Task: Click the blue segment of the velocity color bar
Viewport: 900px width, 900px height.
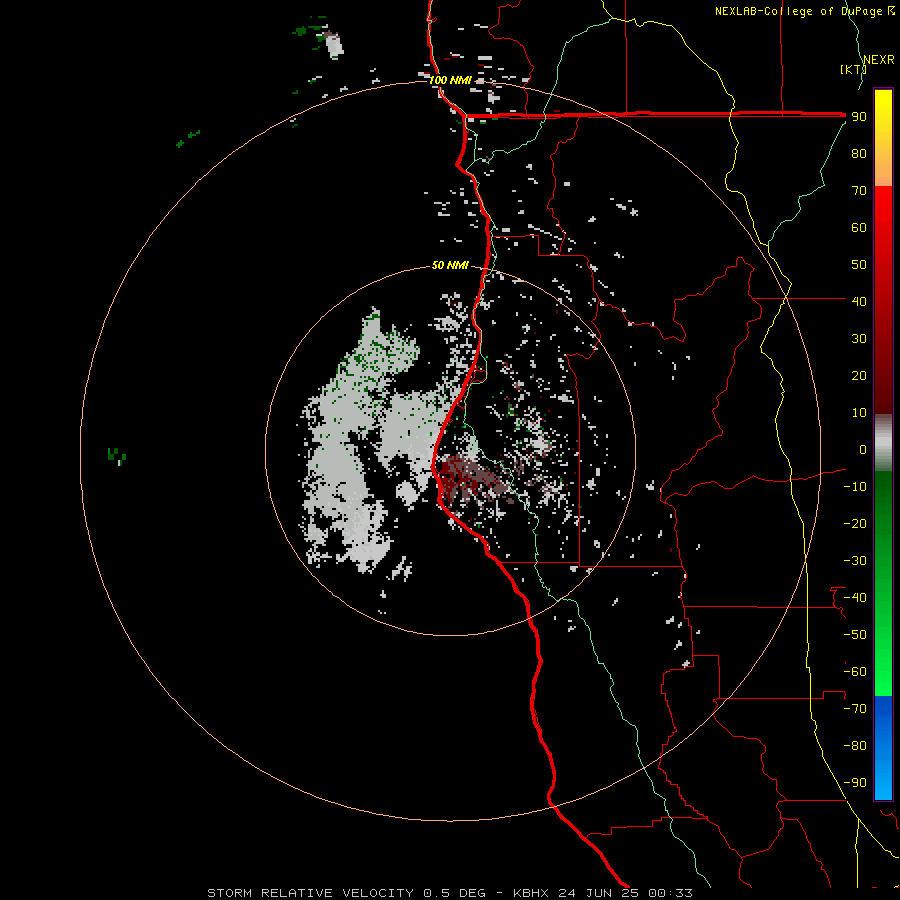Action: 883,748
